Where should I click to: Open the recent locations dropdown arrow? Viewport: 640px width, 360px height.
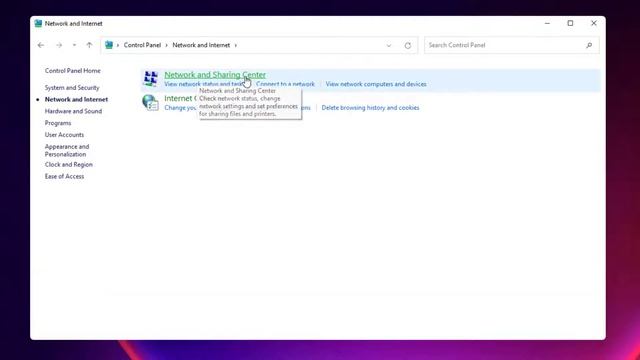tap(74, 45)
